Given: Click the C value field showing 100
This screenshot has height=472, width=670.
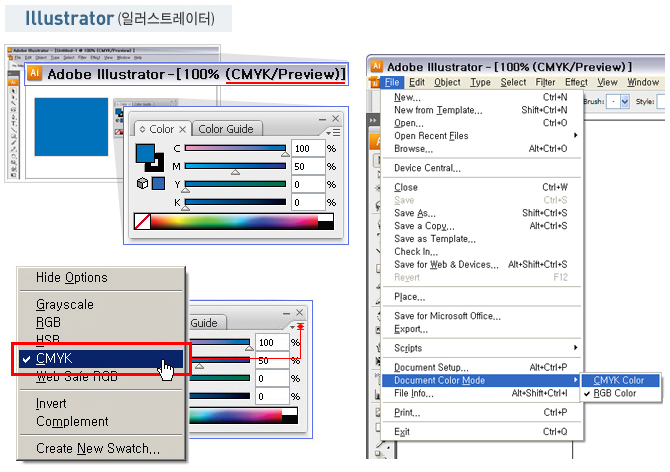Looking at the screenshot, I should pos(308,148).
